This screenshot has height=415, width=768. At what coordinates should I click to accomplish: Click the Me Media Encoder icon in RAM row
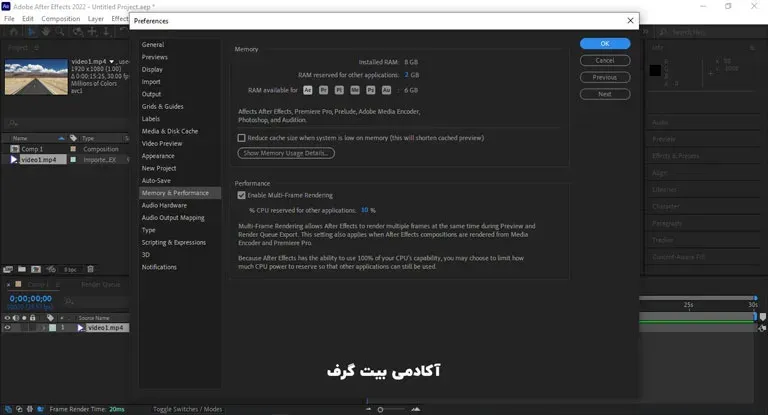click(x=355, y=90)
